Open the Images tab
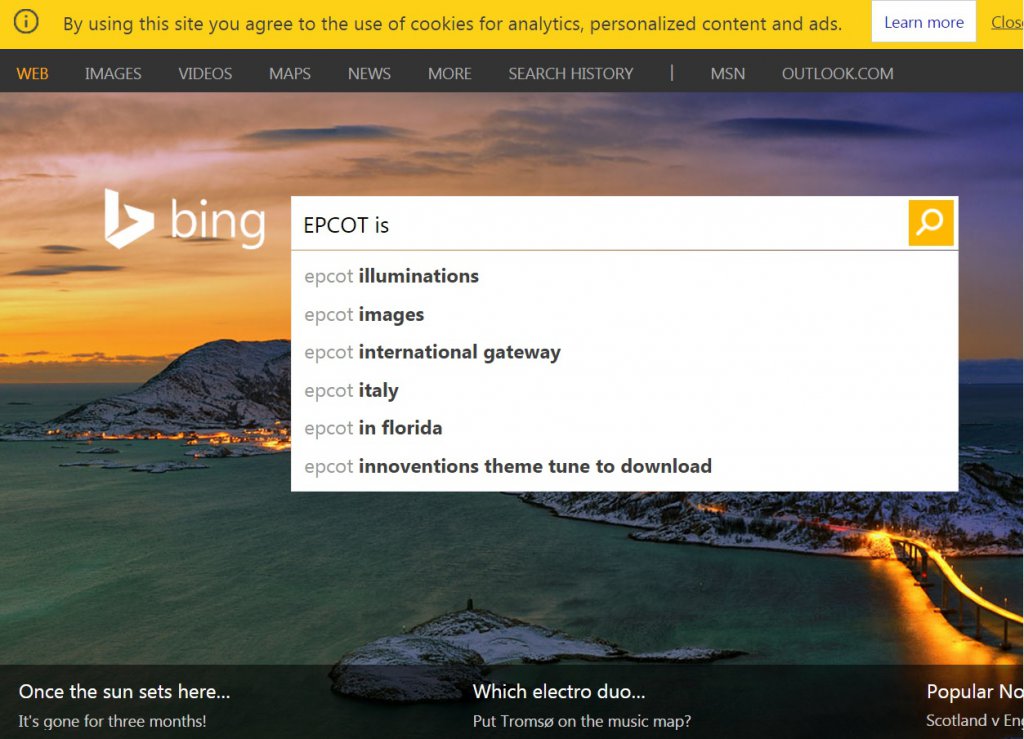Screen dimensions: 1024x739 113,74
